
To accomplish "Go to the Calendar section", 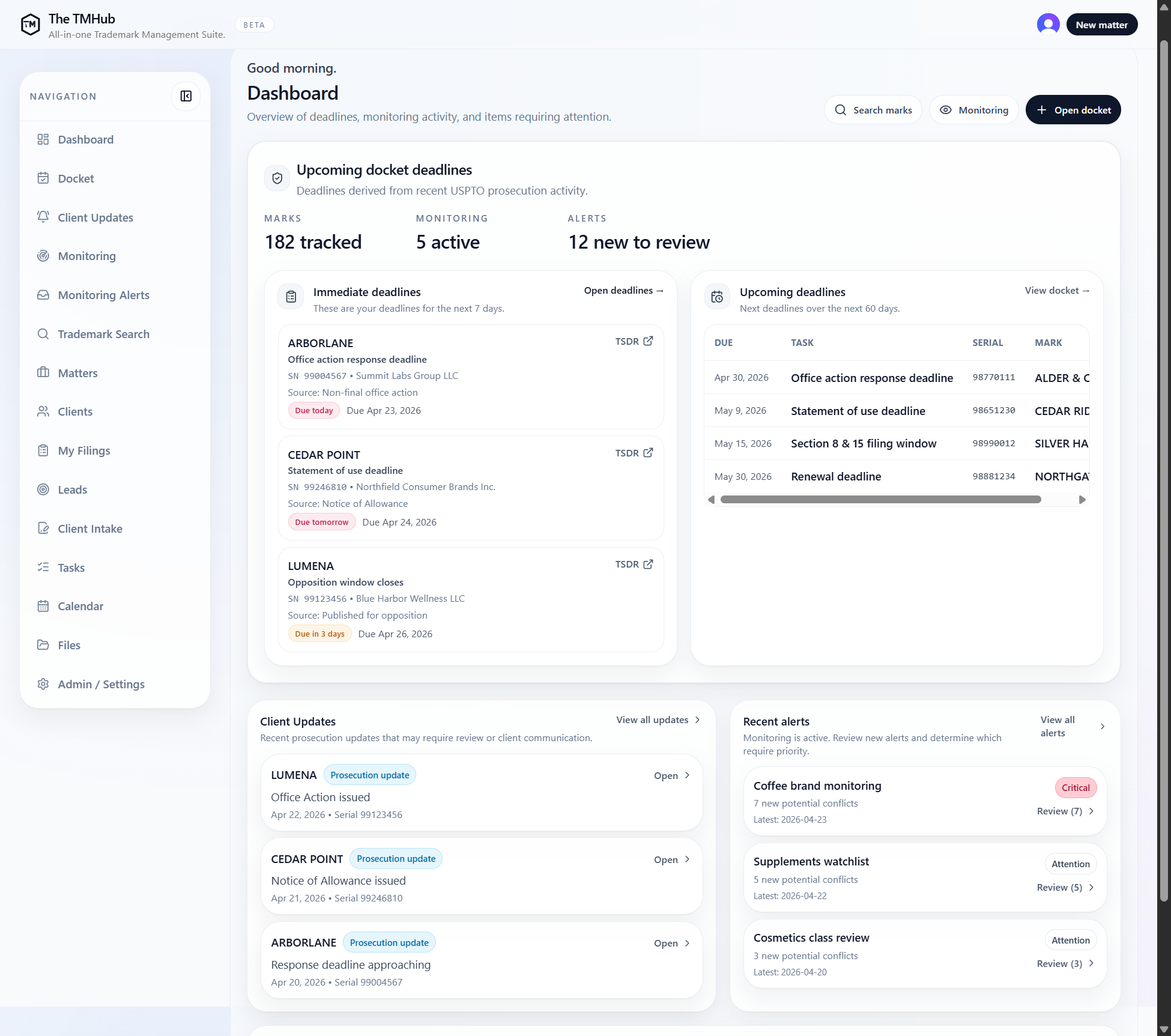I will click(80, 606).
